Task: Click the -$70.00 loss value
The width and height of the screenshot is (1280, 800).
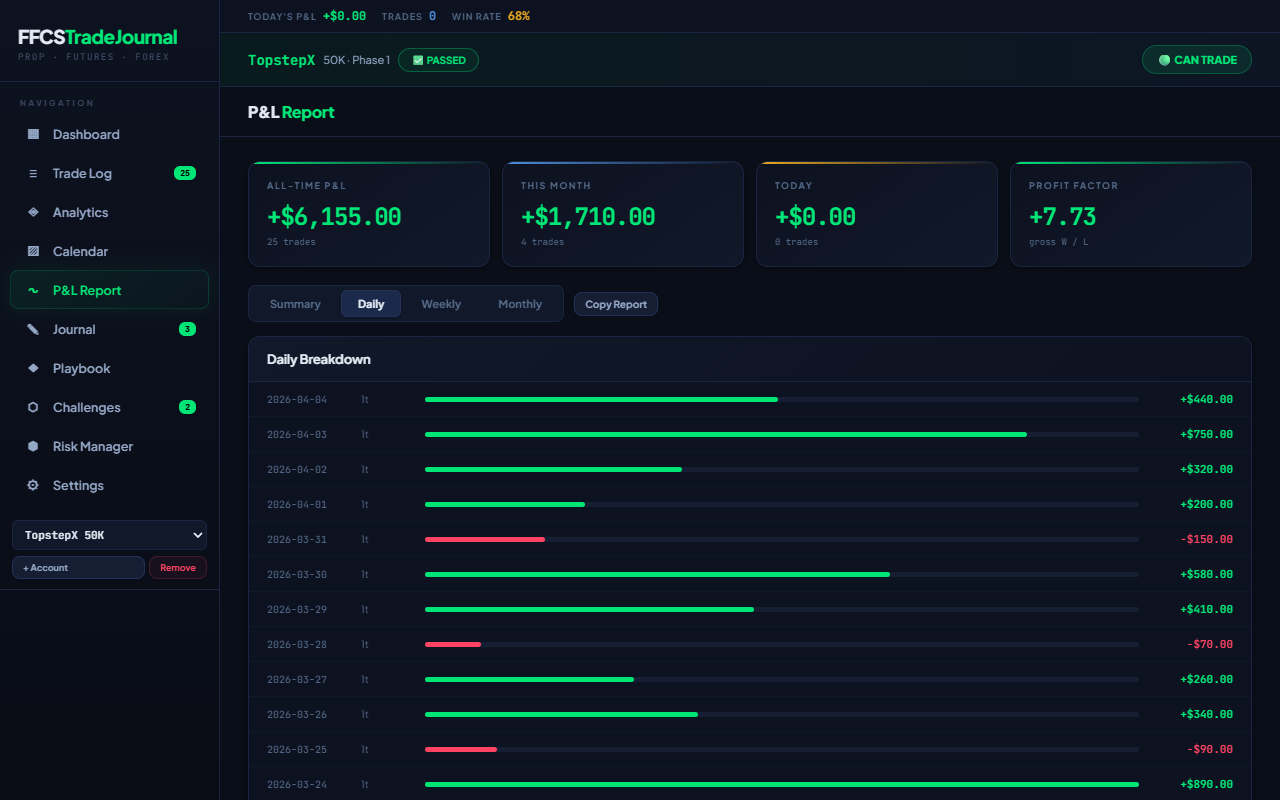Action: coord(1210,644)
